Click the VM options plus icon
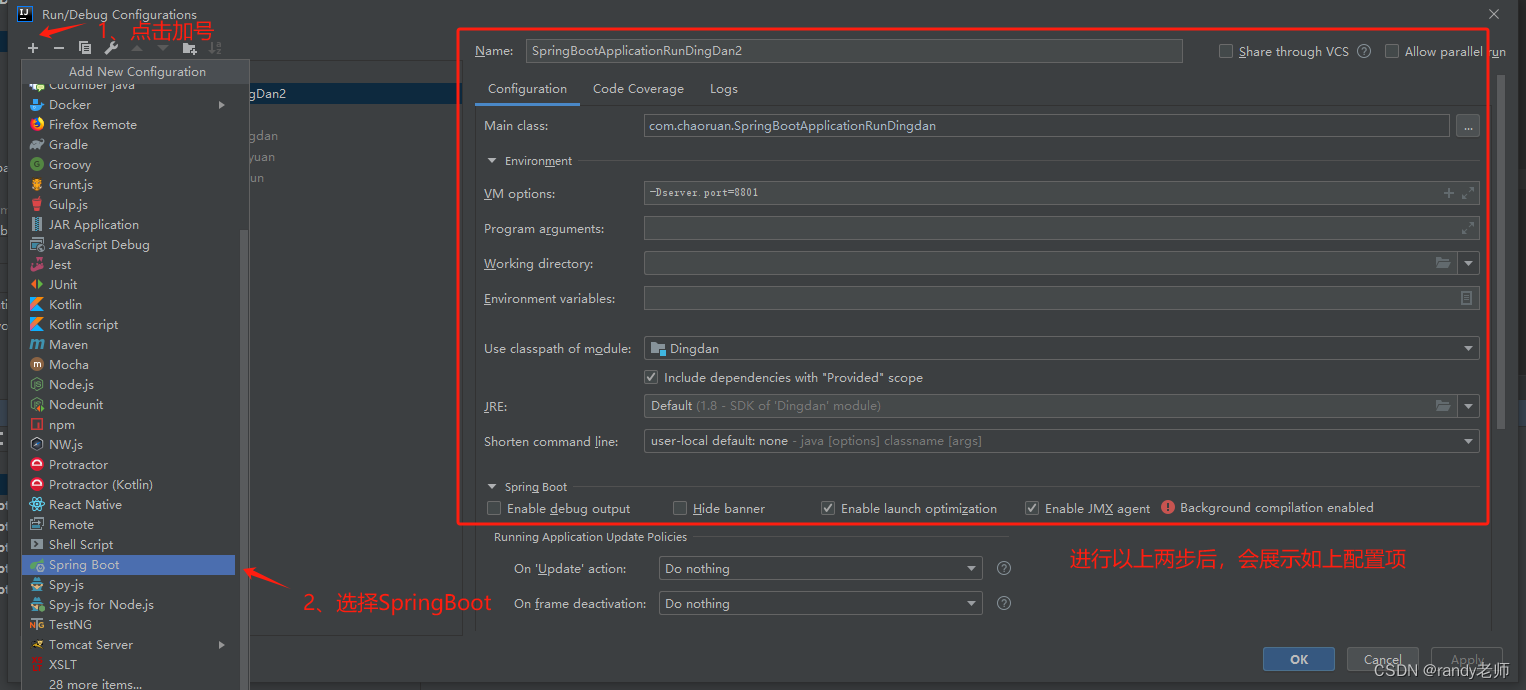Screen dimensions: 1526x690 [x=1448, y=193]
